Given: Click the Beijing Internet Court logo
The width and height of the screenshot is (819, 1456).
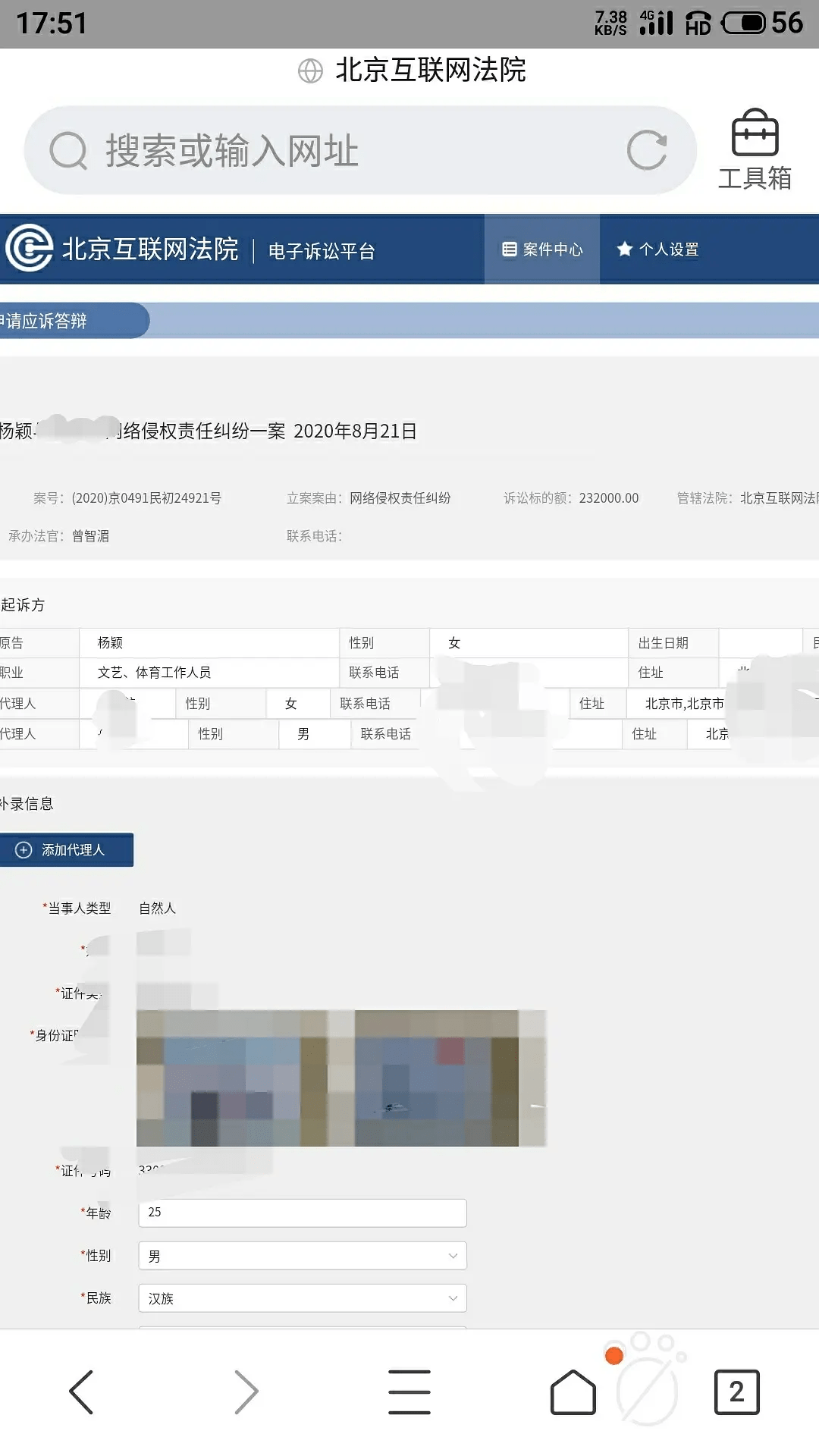Looking at the screenshot, I should tap(30, 248).
